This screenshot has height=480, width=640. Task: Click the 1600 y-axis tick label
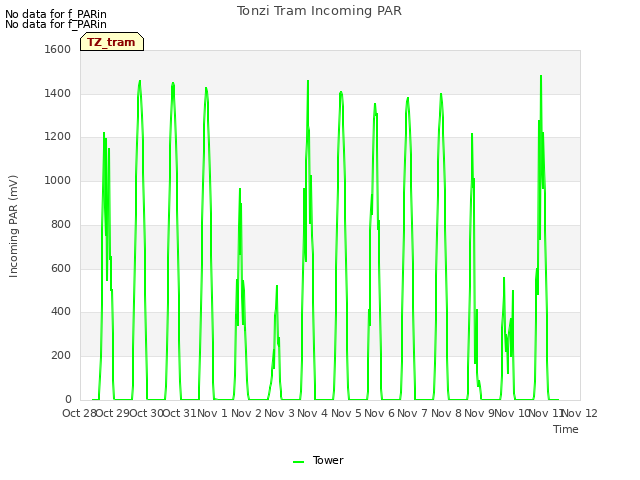(58, 49)
